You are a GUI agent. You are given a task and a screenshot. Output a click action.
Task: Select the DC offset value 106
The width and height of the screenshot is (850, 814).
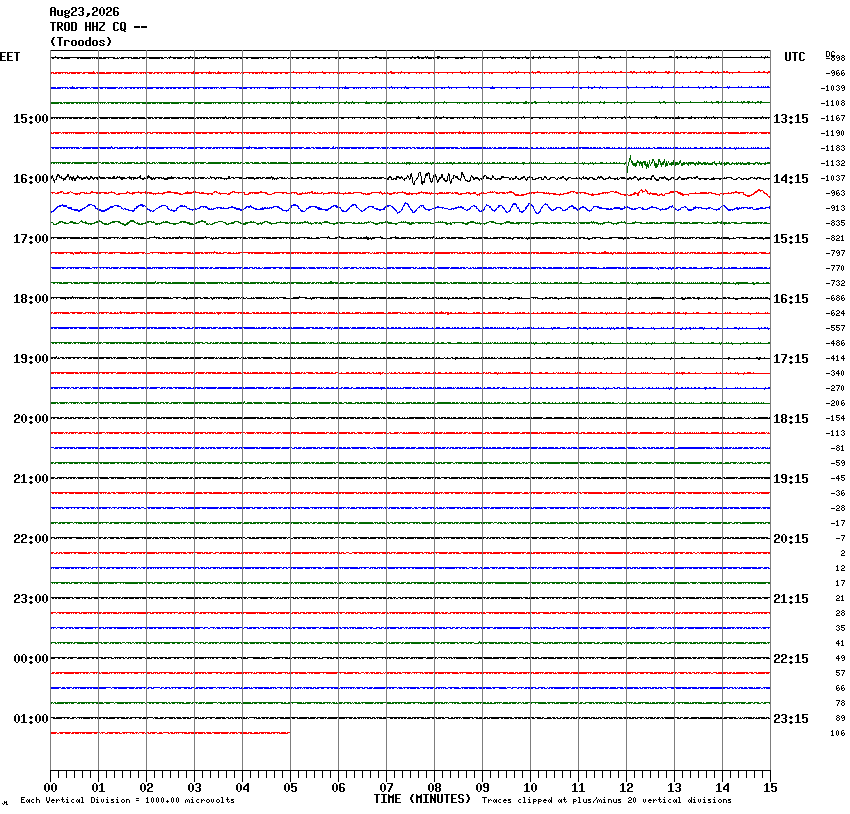click(838, 733)
